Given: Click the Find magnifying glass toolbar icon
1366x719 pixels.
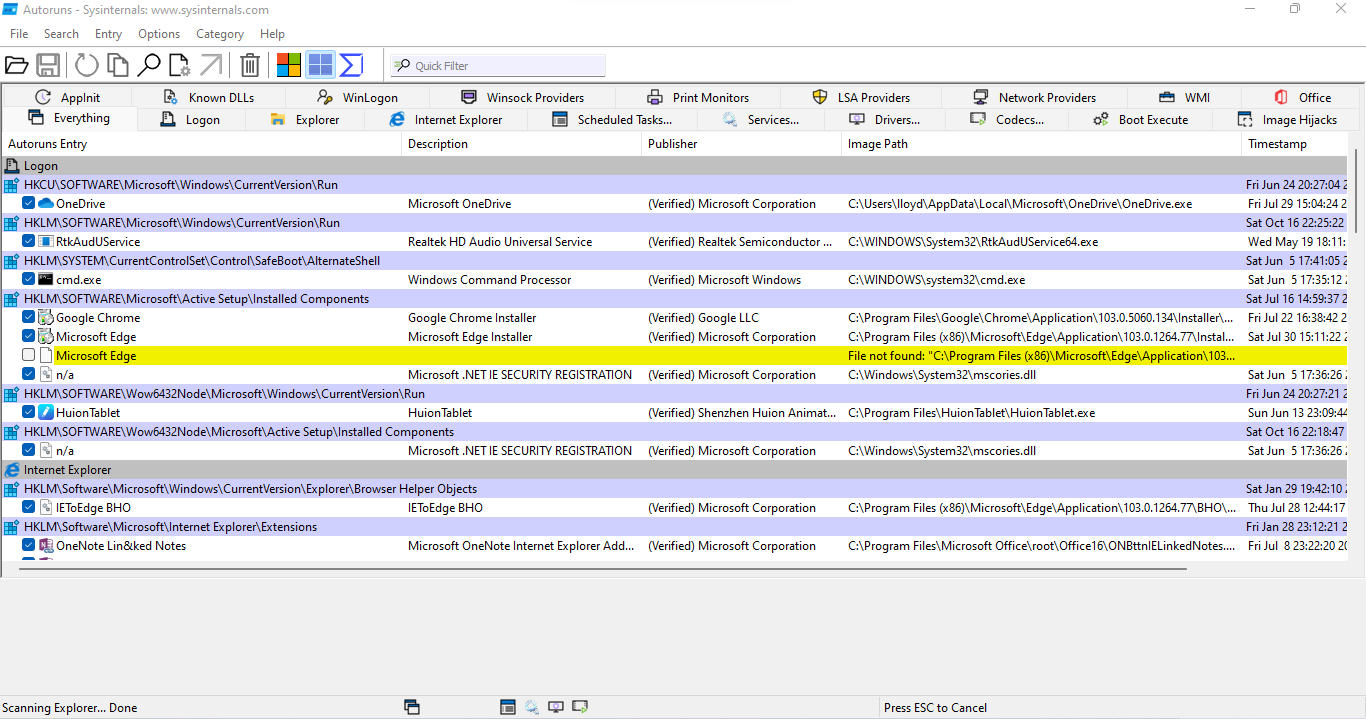Looking at the screenshot, I should click(149, 66).
